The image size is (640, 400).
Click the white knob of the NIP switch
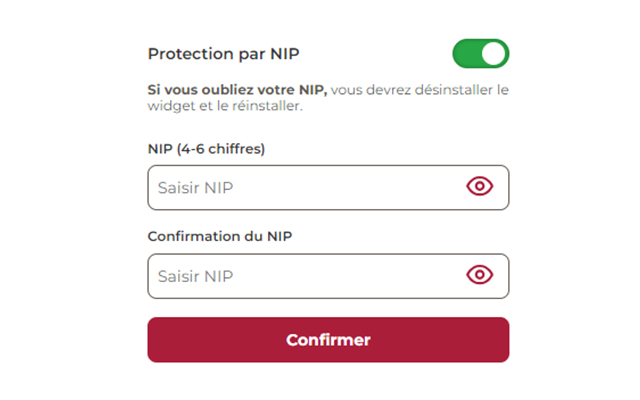[x=494, y=54]
